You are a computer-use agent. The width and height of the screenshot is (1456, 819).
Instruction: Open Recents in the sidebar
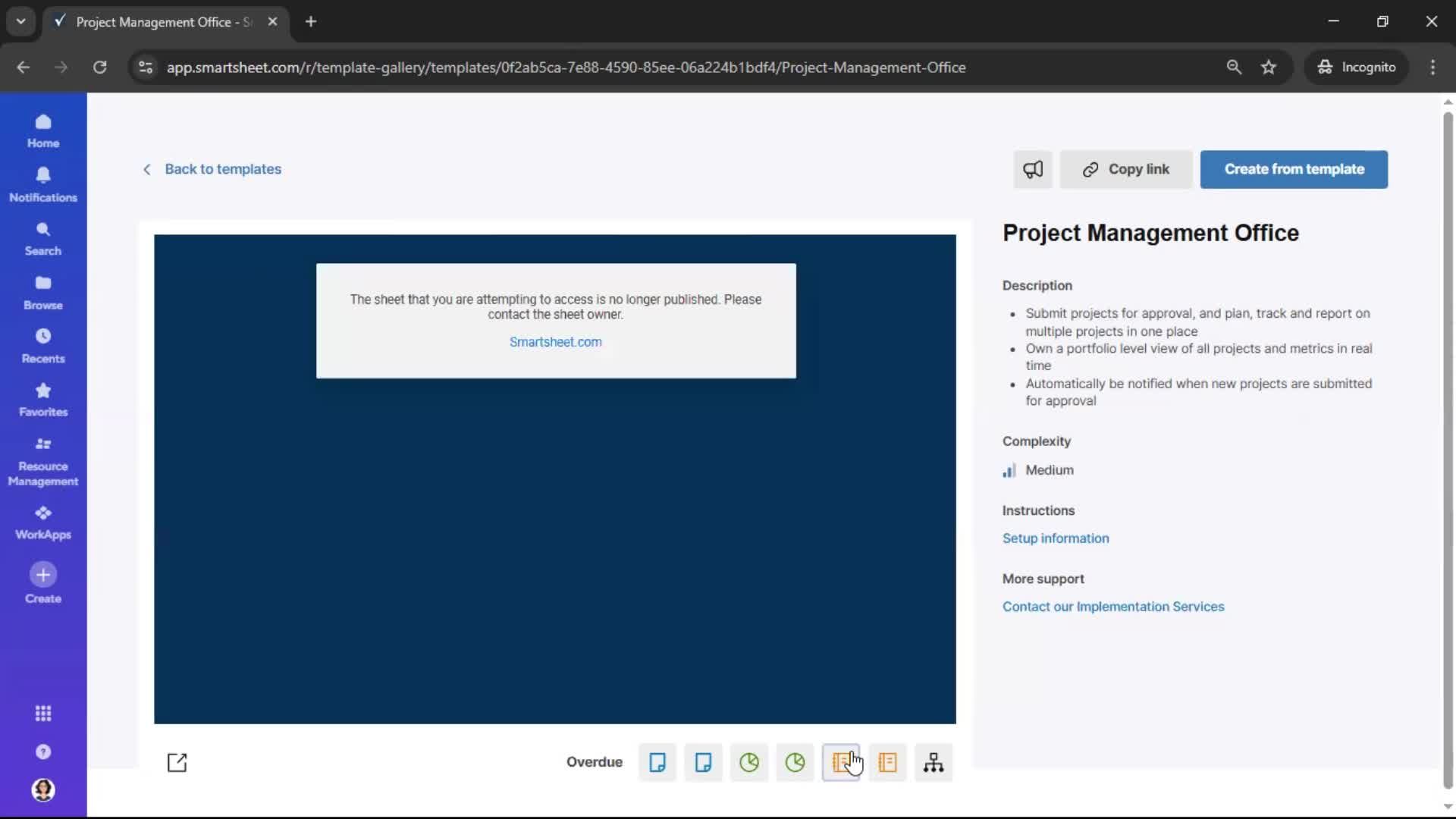coord(42,347)
